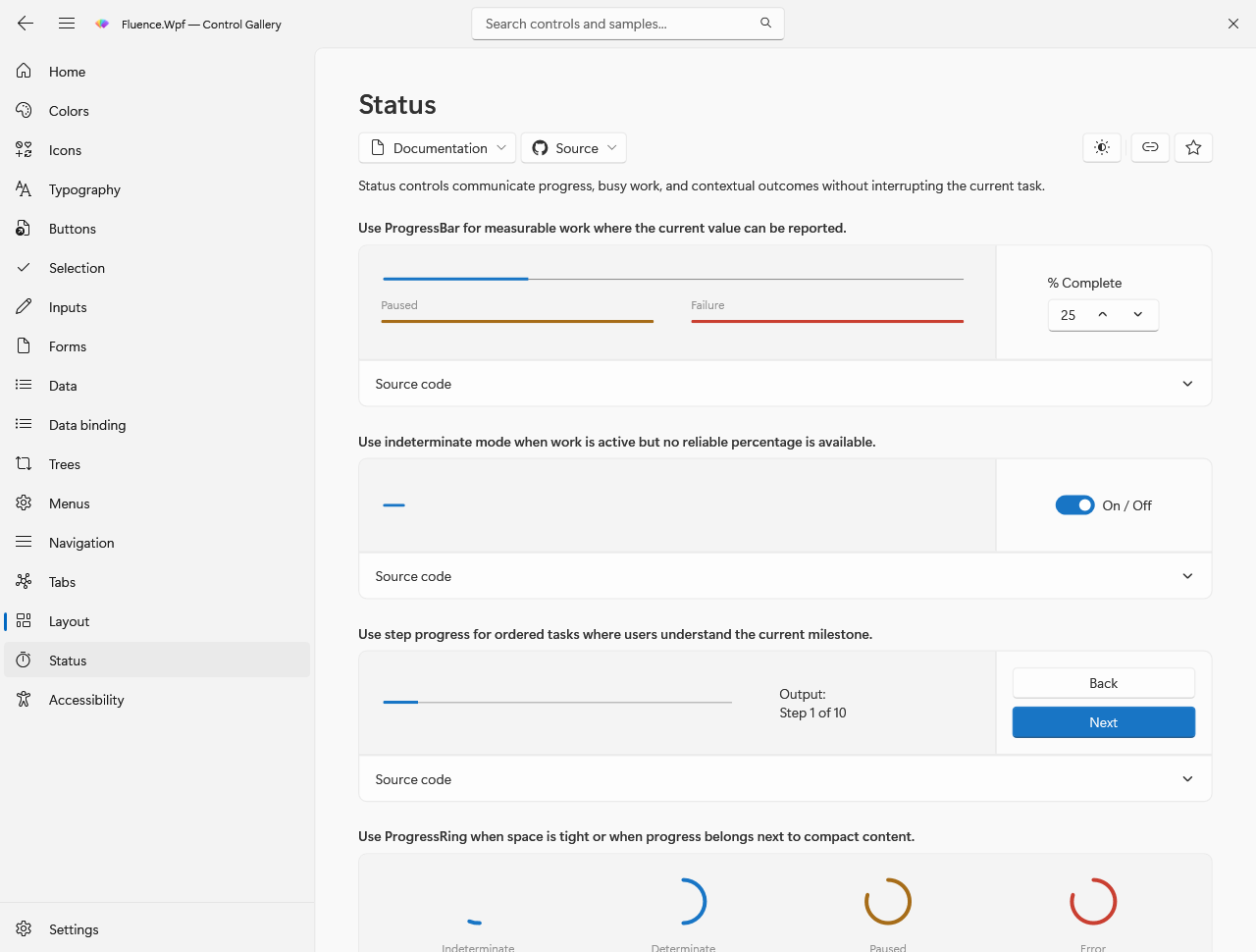1256x952 pixels.
Task: Expand Source code under the step progress sample
Action: pyautogui.click(x=785, y=779)
